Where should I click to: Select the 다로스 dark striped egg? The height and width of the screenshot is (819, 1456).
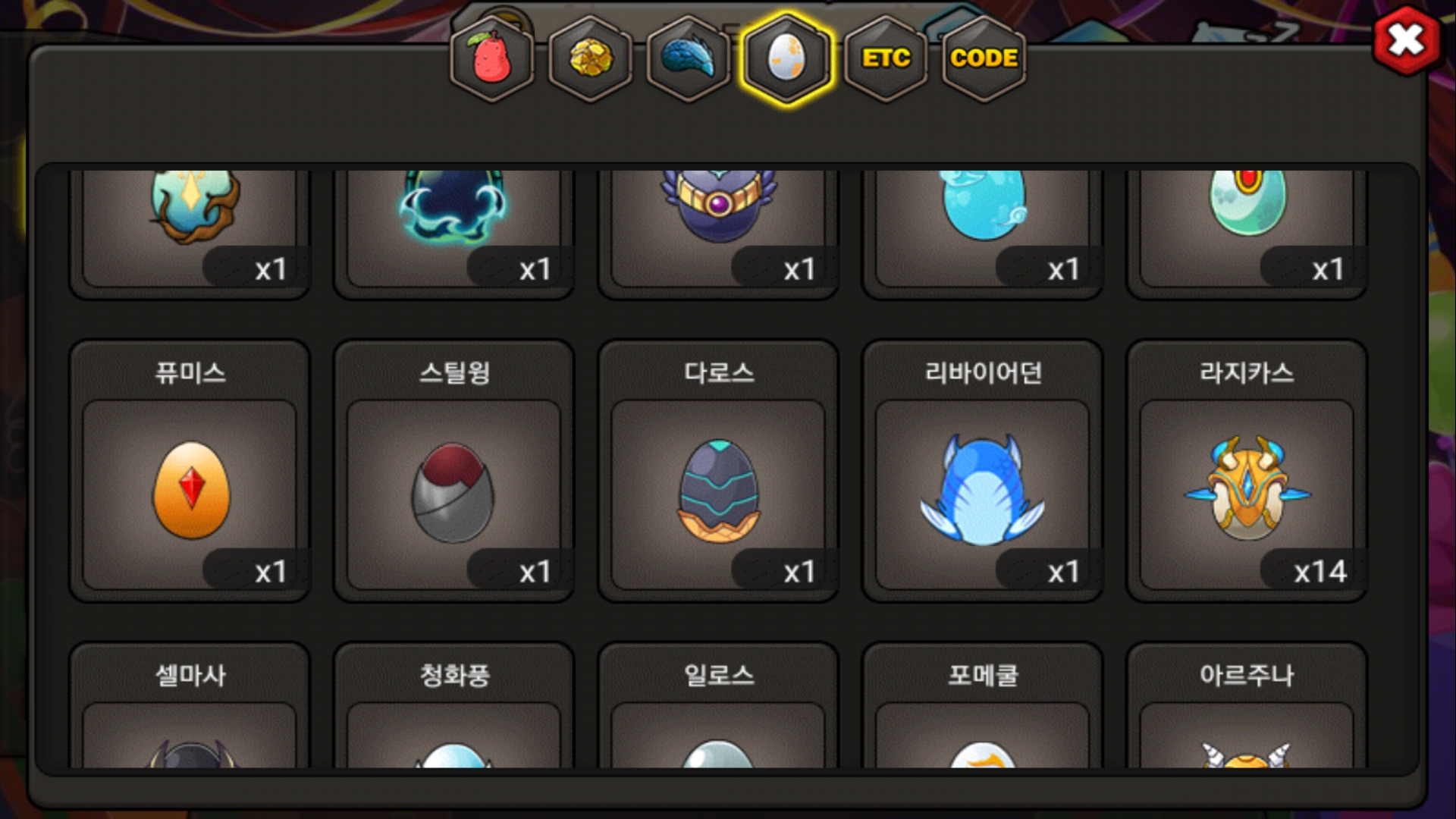(718, 471)
